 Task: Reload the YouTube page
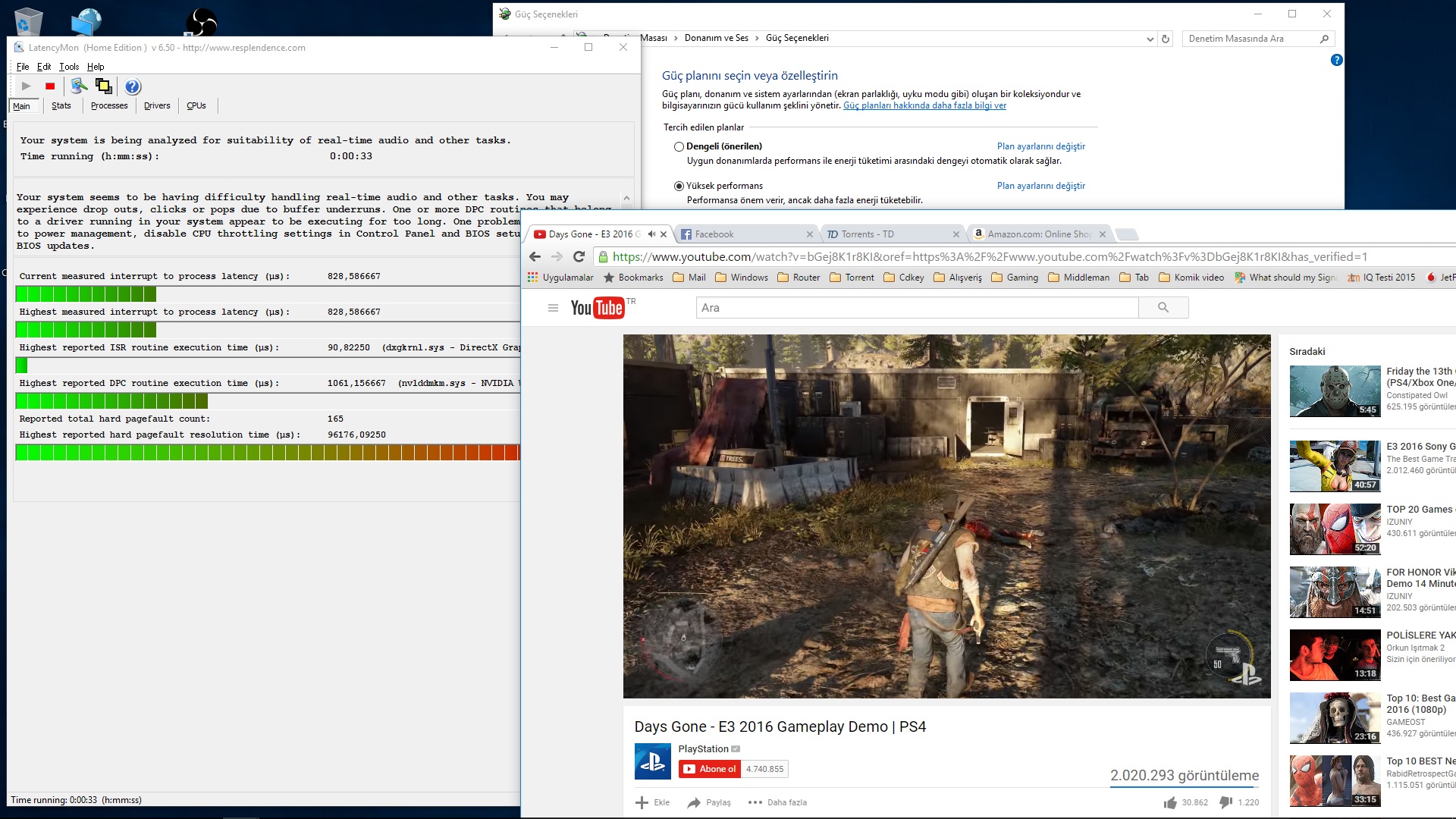pos(579,256)
